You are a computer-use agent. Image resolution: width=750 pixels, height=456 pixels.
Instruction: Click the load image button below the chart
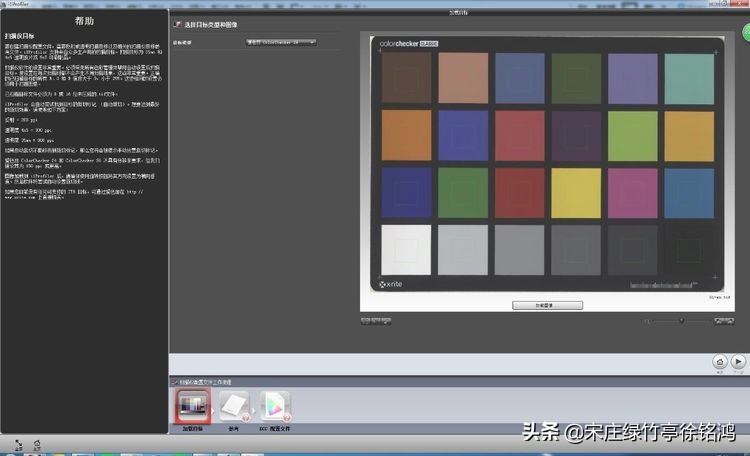547,305
